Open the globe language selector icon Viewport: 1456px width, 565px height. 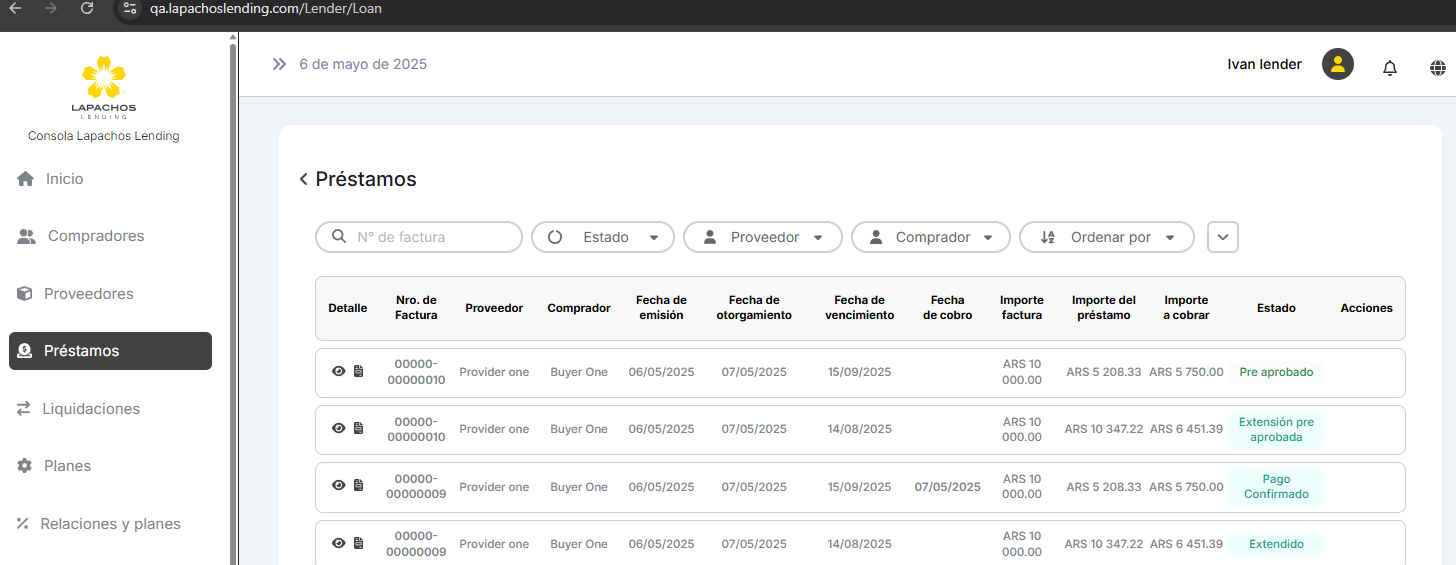pos(1438,68)
